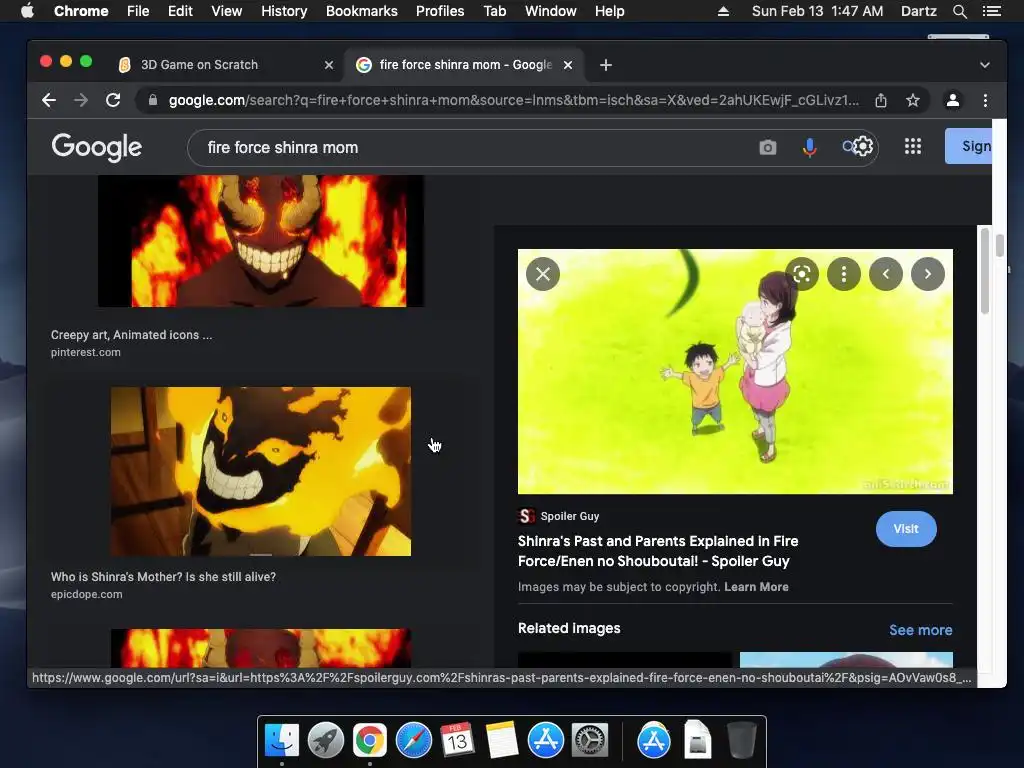
Task: Open Finder from the Dock
Action: [282, 740]
